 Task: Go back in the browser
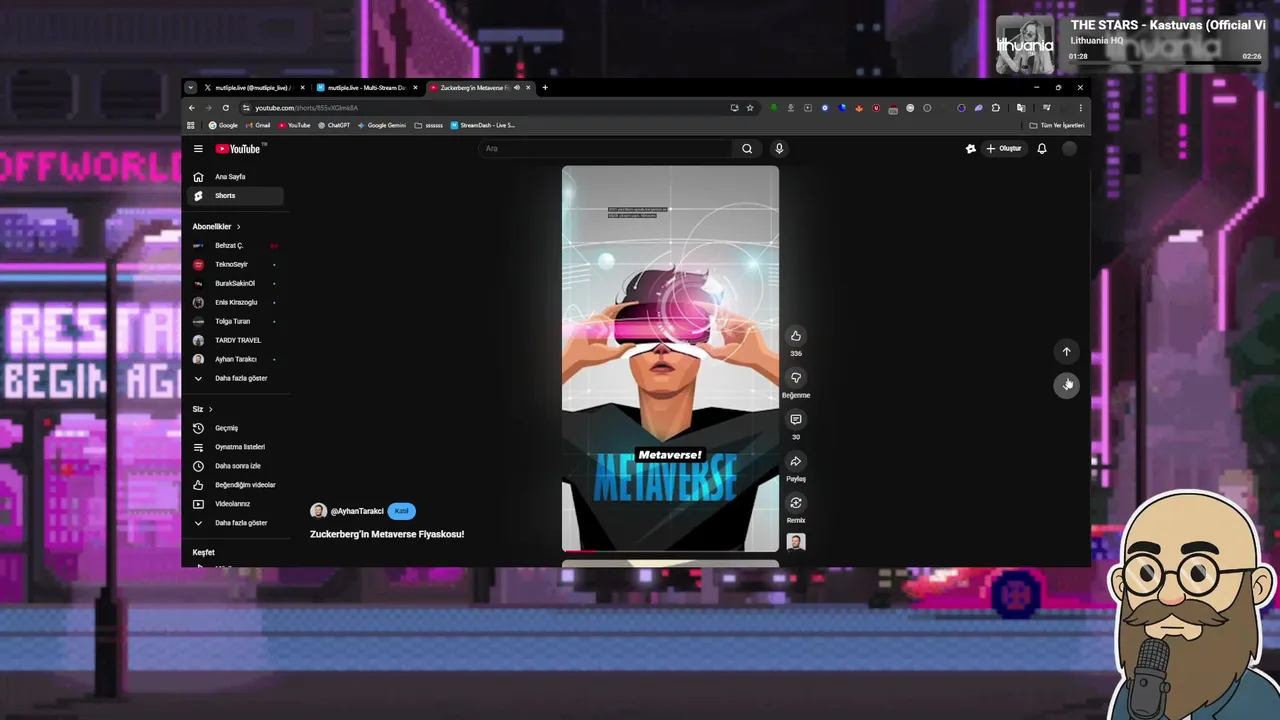tap(192, 108)
